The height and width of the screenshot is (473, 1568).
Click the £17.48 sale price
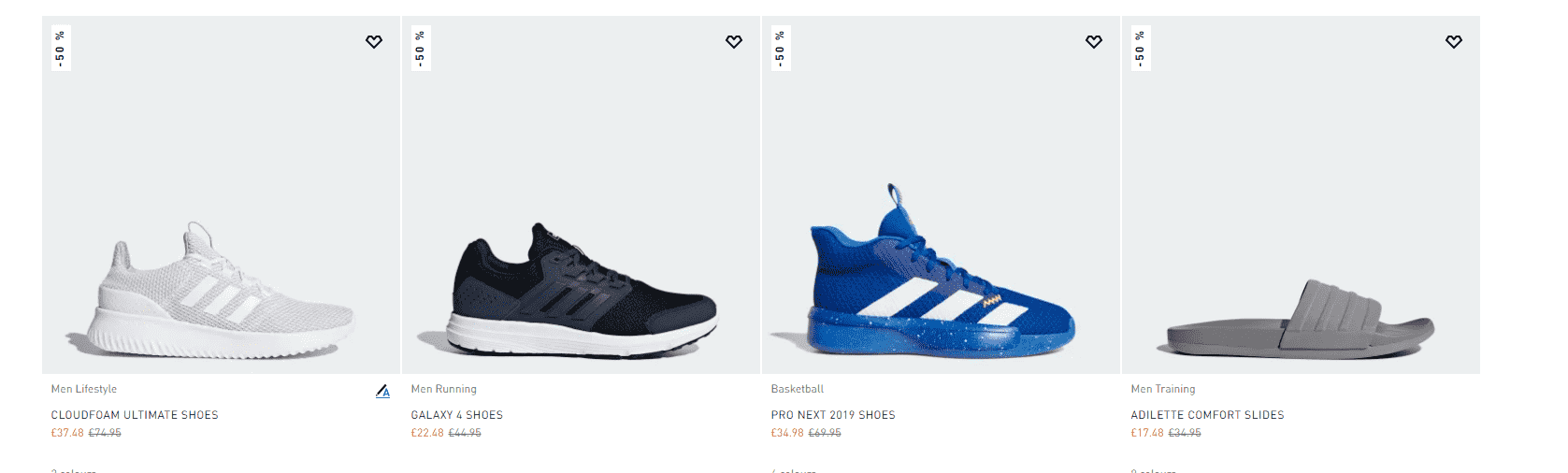tap(1147, 433)
